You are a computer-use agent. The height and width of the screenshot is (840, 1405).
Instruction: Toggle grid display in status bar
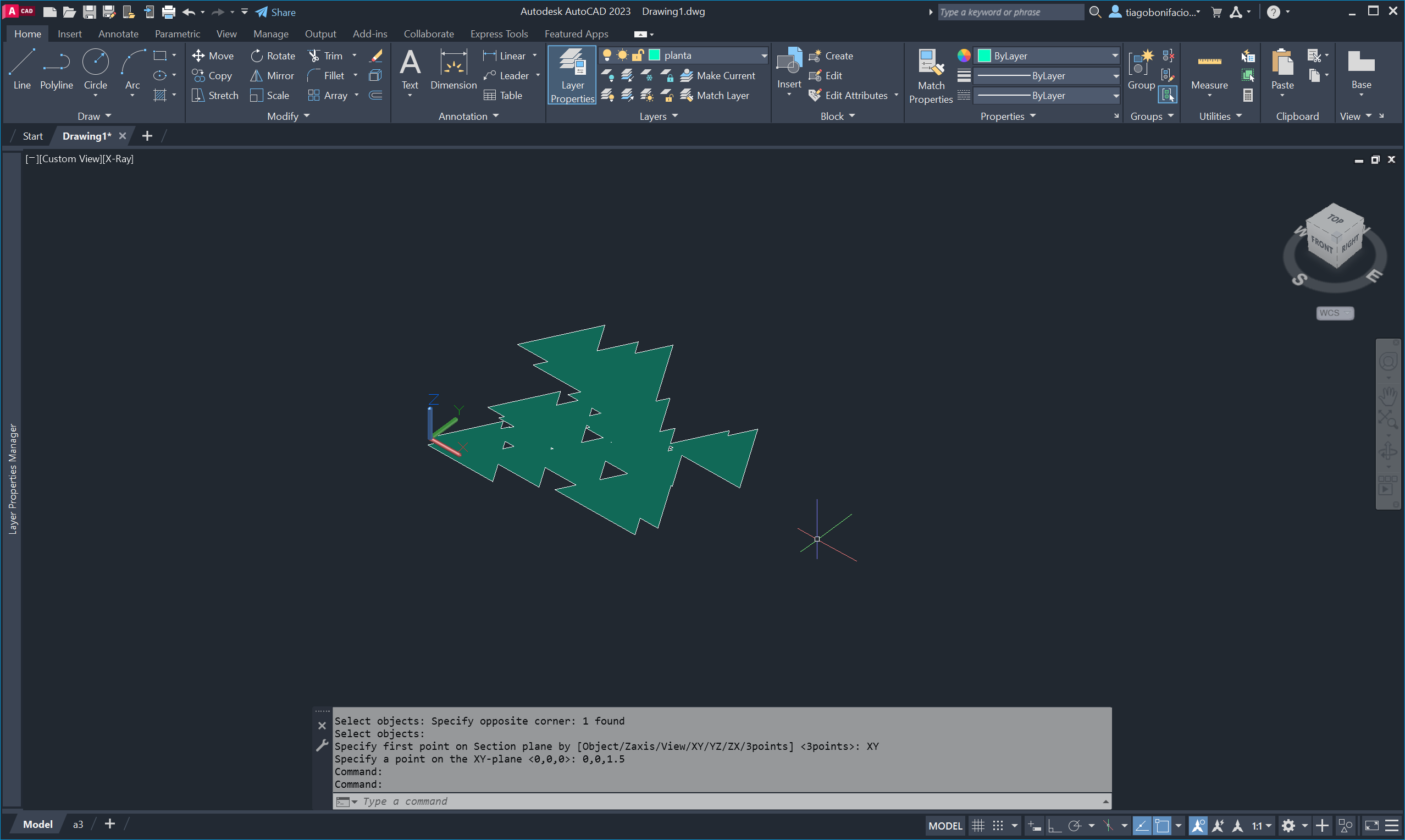[x=978, y=826]
